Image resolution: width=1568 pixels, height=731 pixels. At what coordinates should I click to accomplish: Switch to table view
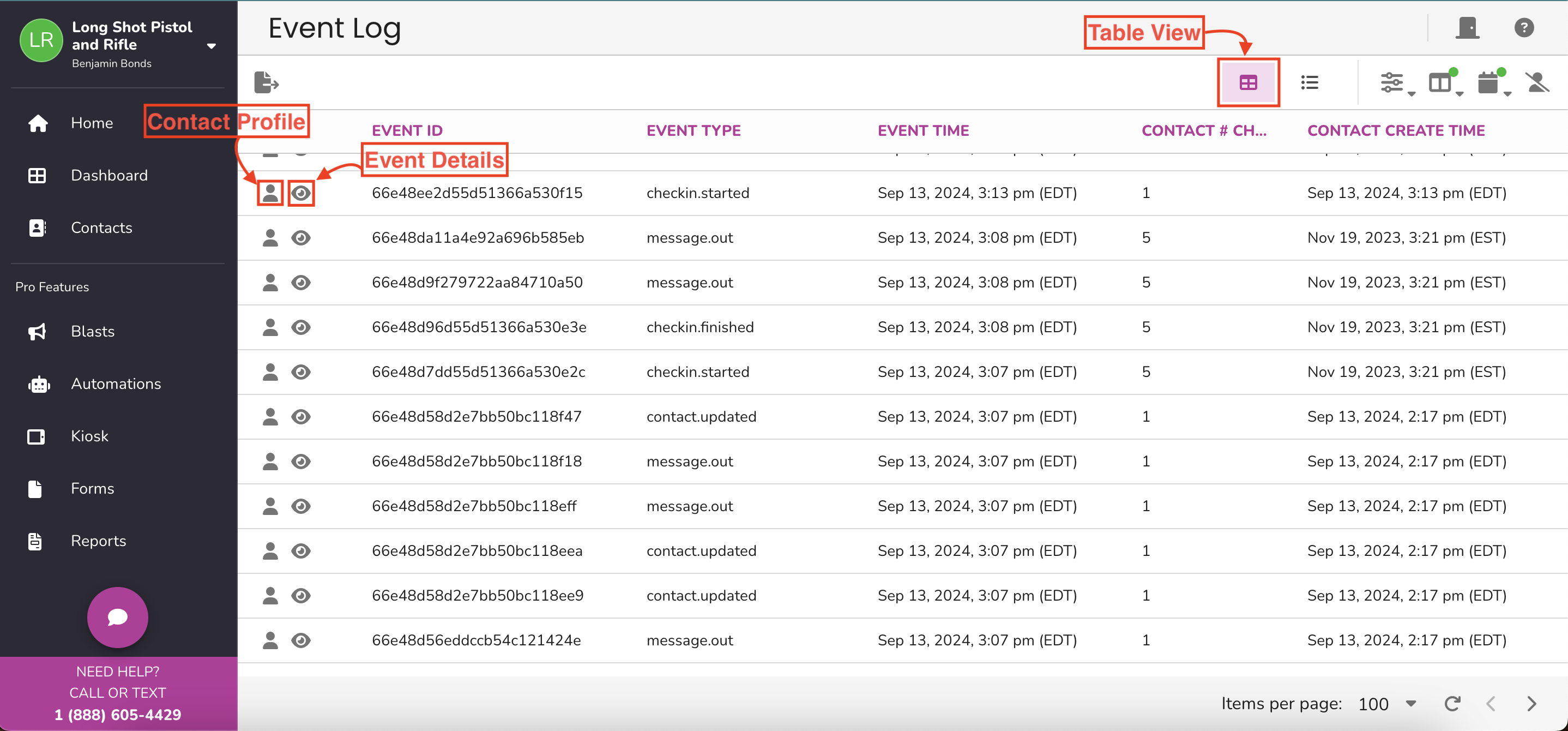click(1248, 82)
